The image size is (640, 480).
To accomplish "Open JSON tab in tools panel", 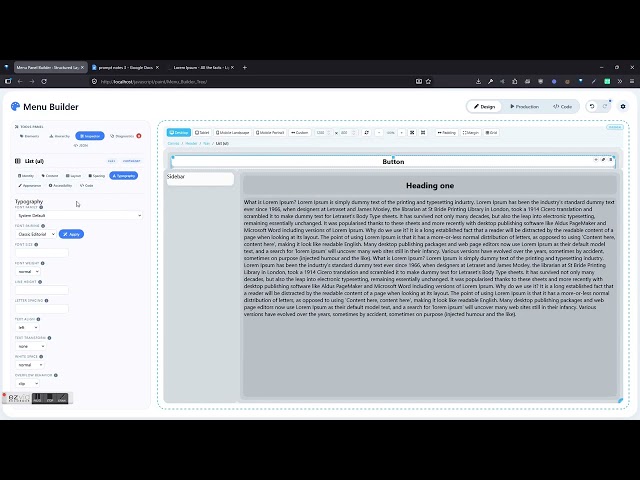I will (x=81, y=145).
